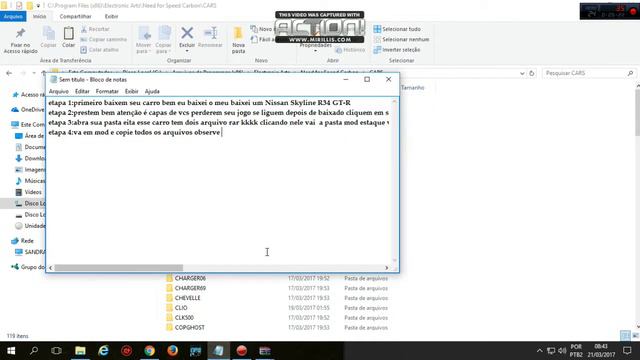This screenshot has width=640, height=360.
Task: Open the Editar menu in Notepad
Action: pos(82,91)
